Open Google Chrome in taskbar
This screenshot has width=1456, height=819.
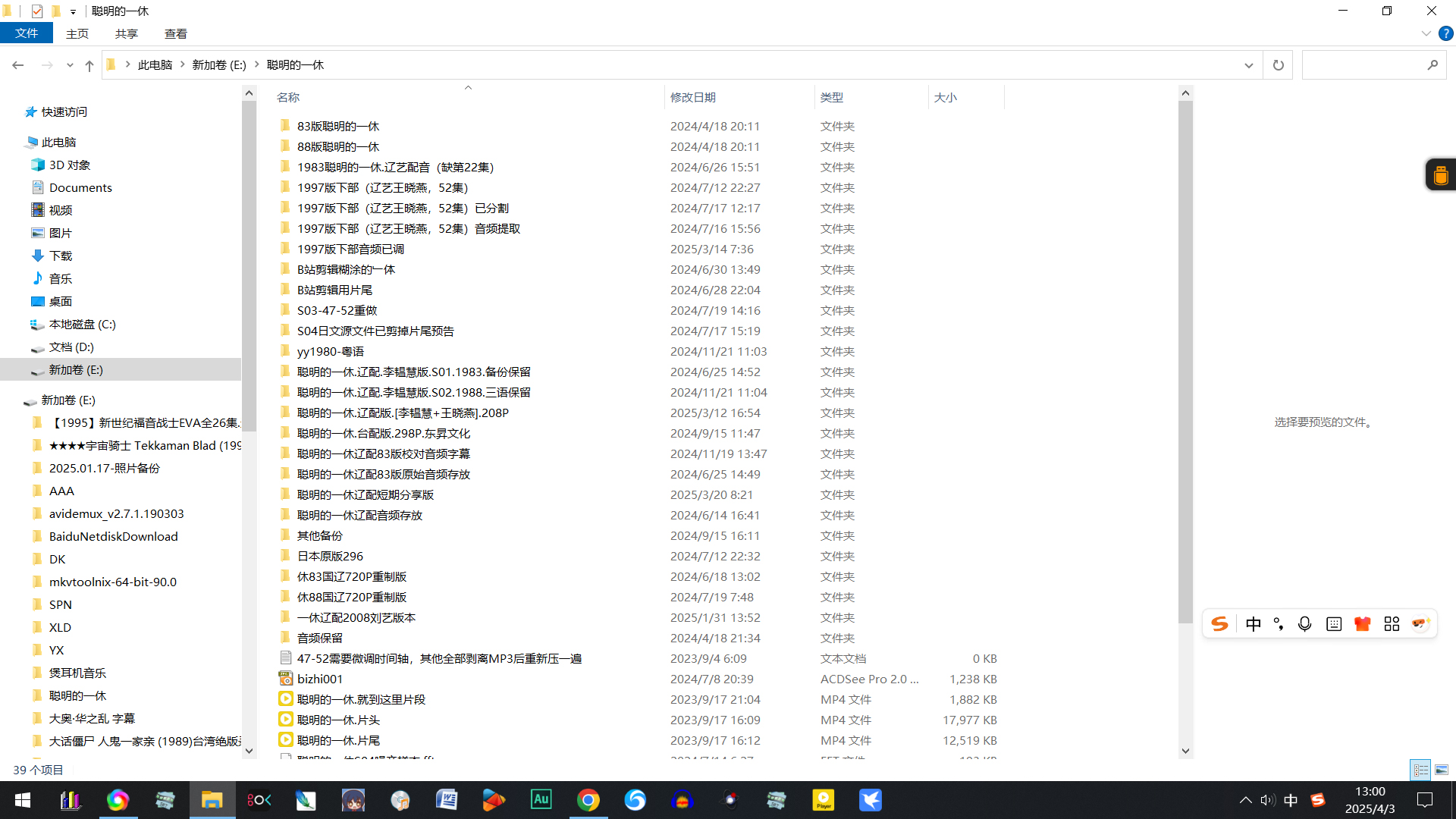[x=588, y=799]
